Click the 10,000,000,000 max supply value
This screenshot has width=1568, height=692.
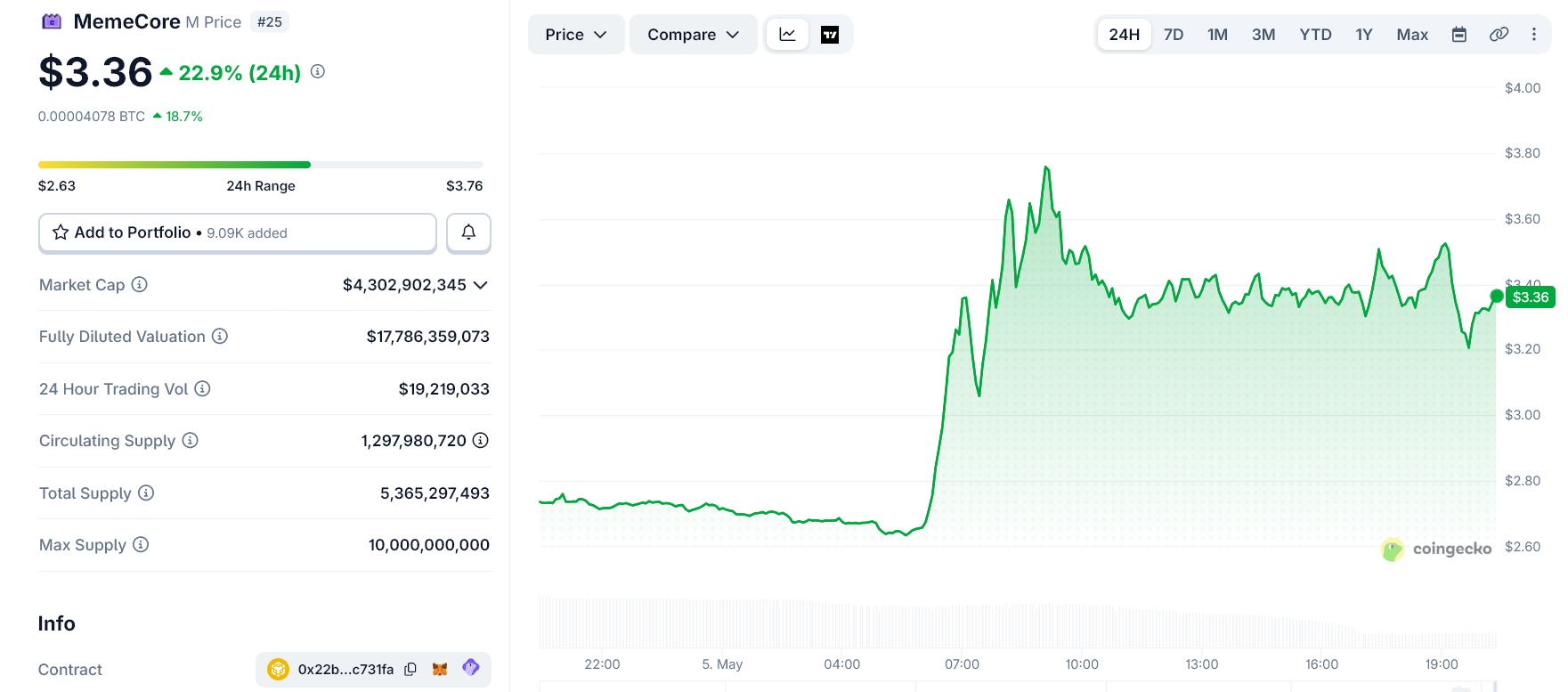[429, 545]
